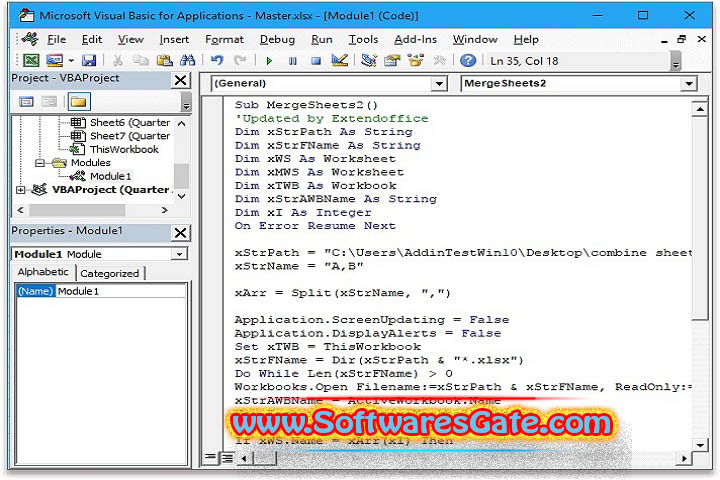This screenshot has height=480, width=720.
Task: Open the Project Explorer toolbar icon
Action: [369, 61]
